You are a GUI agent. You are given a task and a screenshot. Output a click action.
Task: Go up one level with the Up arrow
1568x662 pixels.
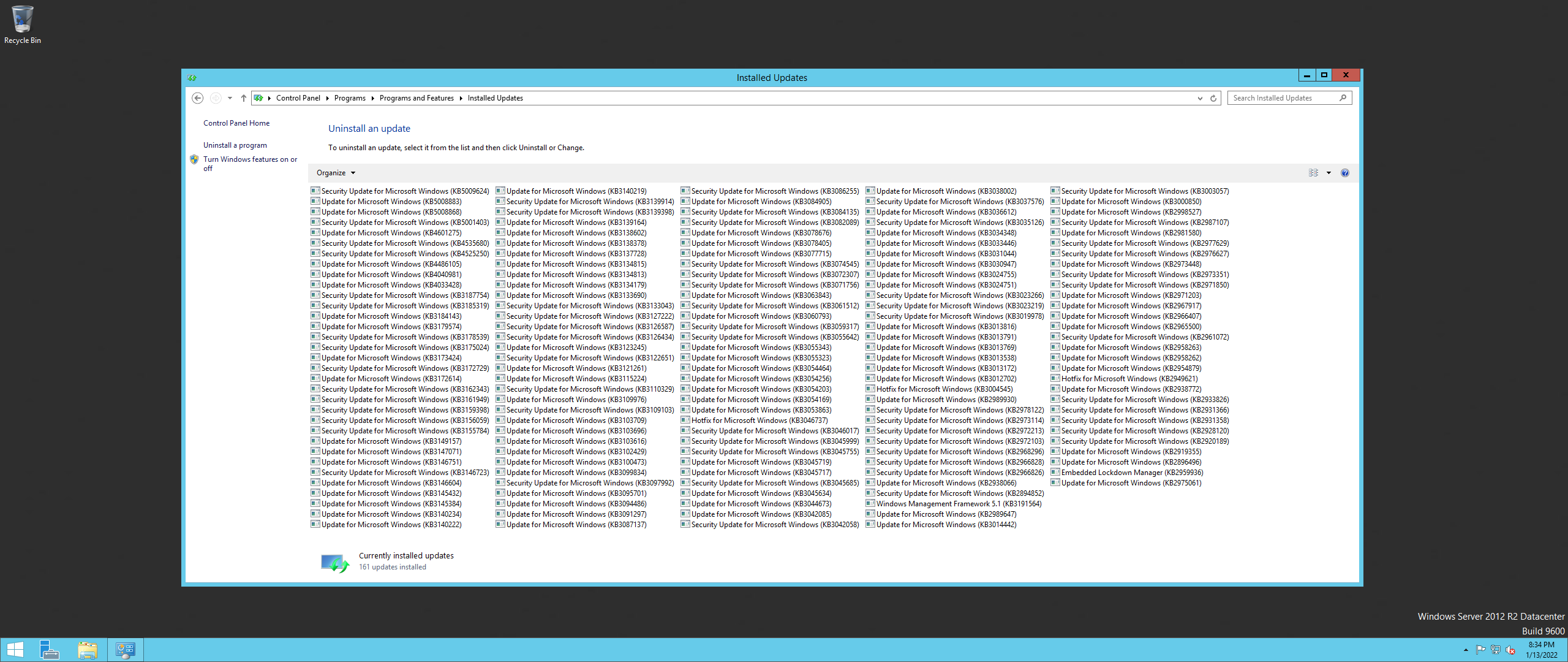243,98
